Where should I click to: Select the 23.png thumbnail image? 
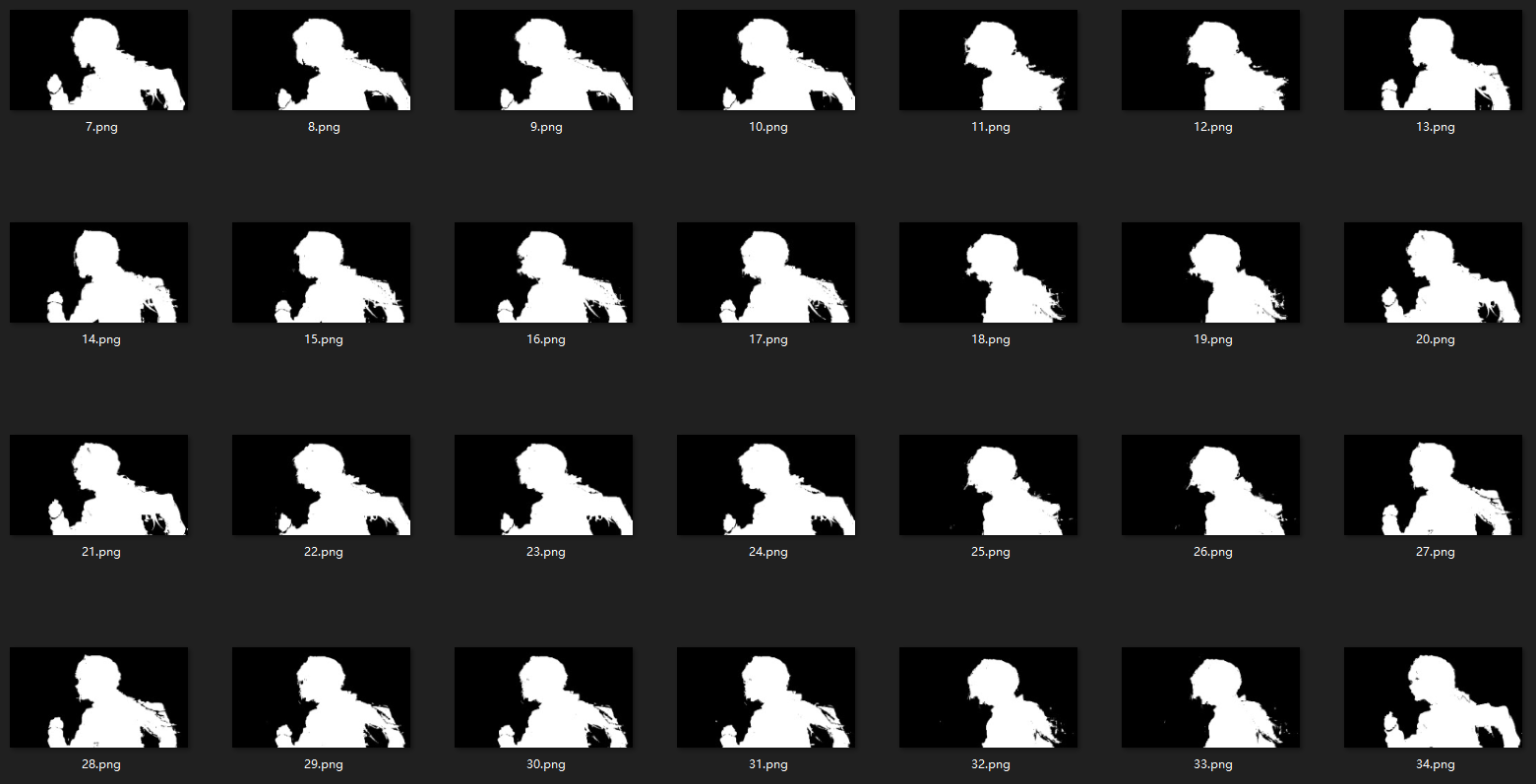pyautogui.click(x=543, y=485)
